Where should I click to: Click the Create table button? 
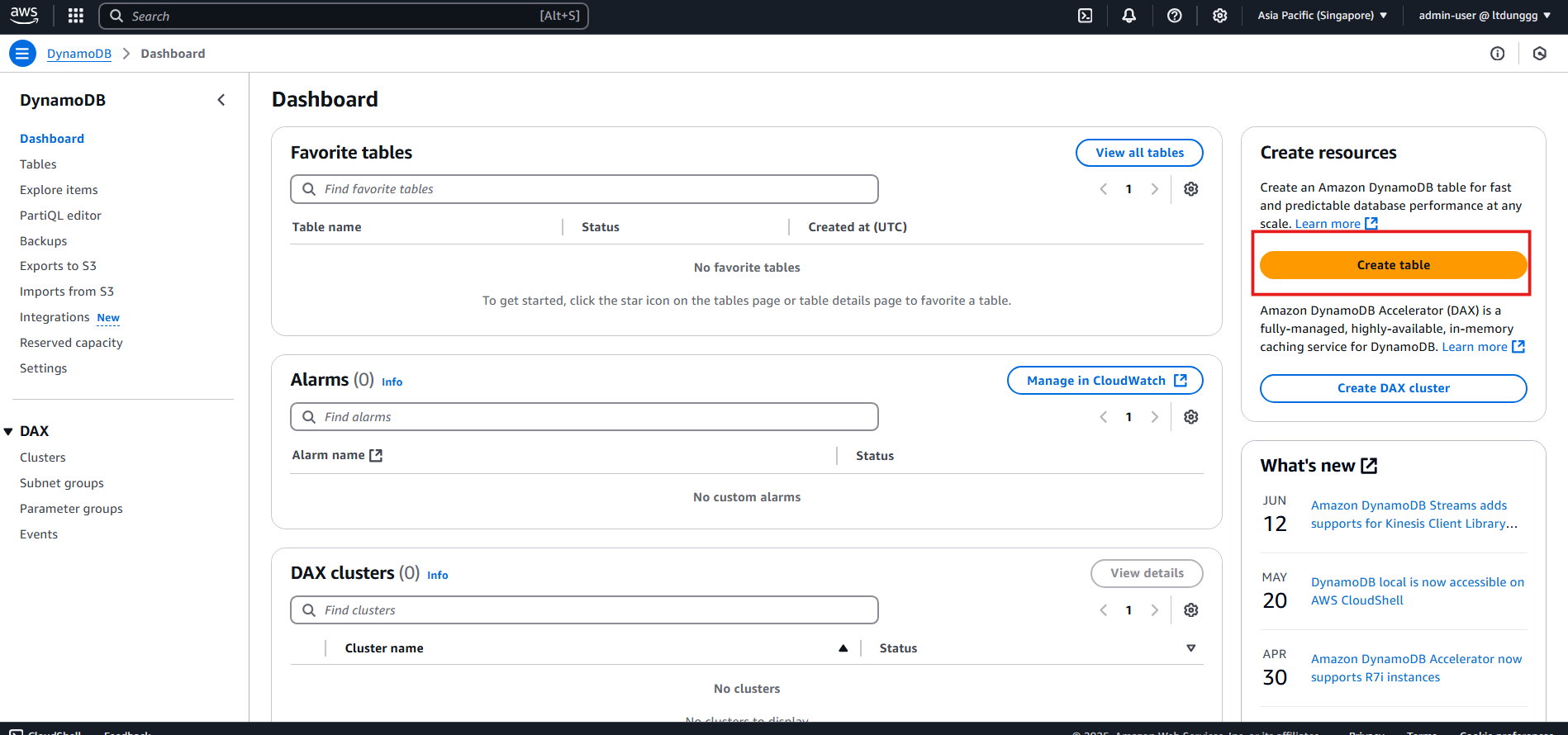pyautogui.click(x=1393, y=265)
